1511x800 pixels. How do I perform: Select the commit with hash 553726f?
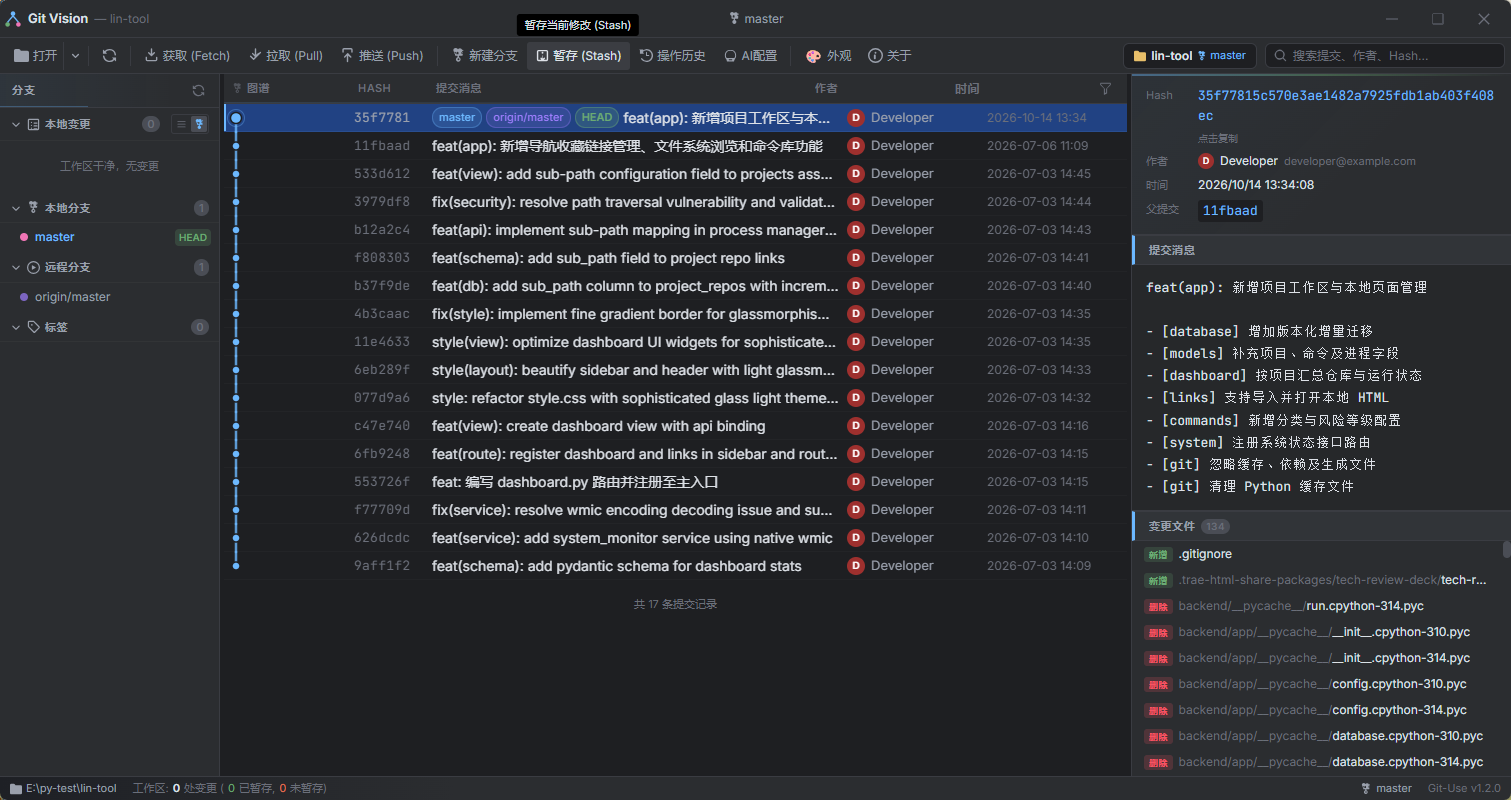675,482
